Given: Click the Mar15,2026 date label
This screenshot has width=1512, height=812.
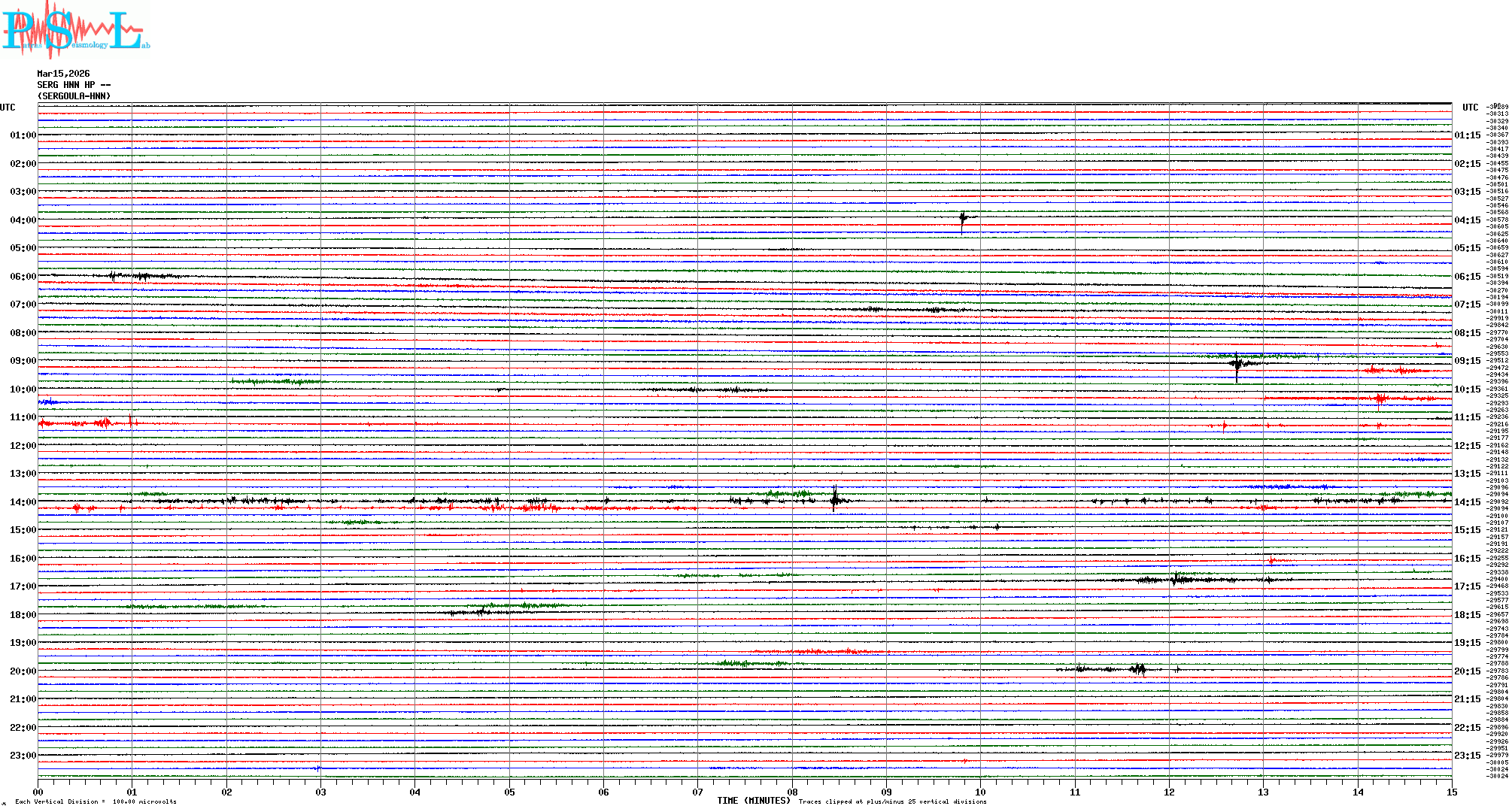Looking at the screenshot, I should [63, 74].
